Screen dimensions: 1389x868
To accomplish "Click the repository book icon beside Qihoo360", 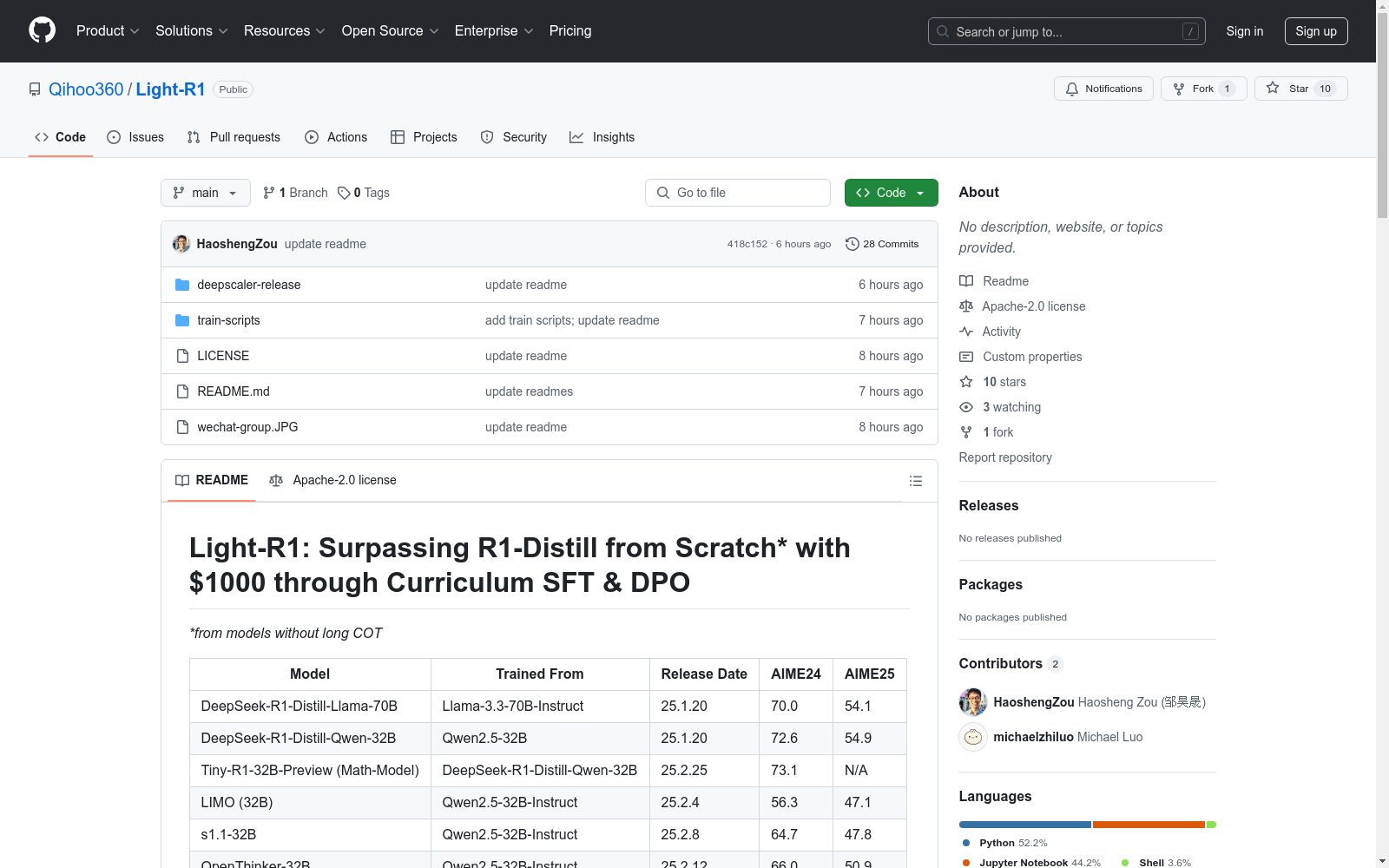I will pos(35,89).
